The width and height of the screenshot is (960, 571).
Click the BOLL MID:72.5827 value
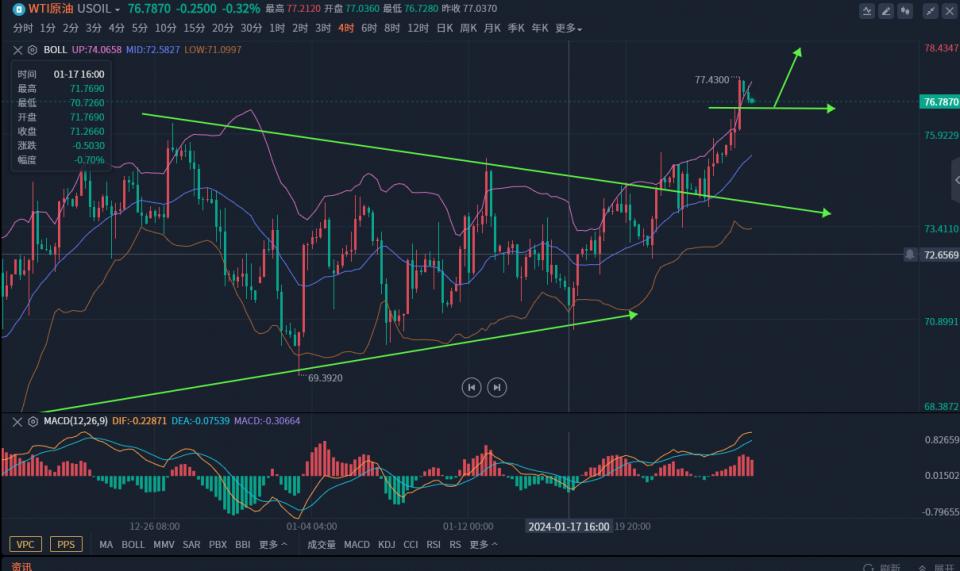(153, 50)
